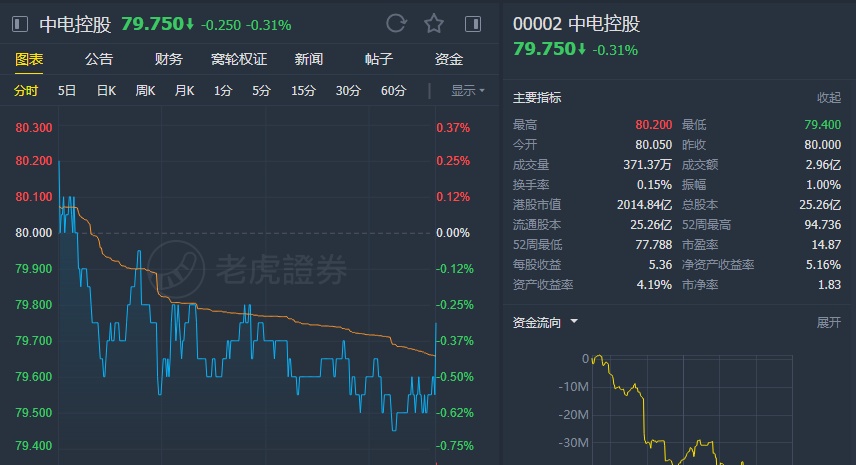The width and height of the screenshot is (856, 465).
Task: Click the 52周最高 value 94.736
Action: point(822,225)
